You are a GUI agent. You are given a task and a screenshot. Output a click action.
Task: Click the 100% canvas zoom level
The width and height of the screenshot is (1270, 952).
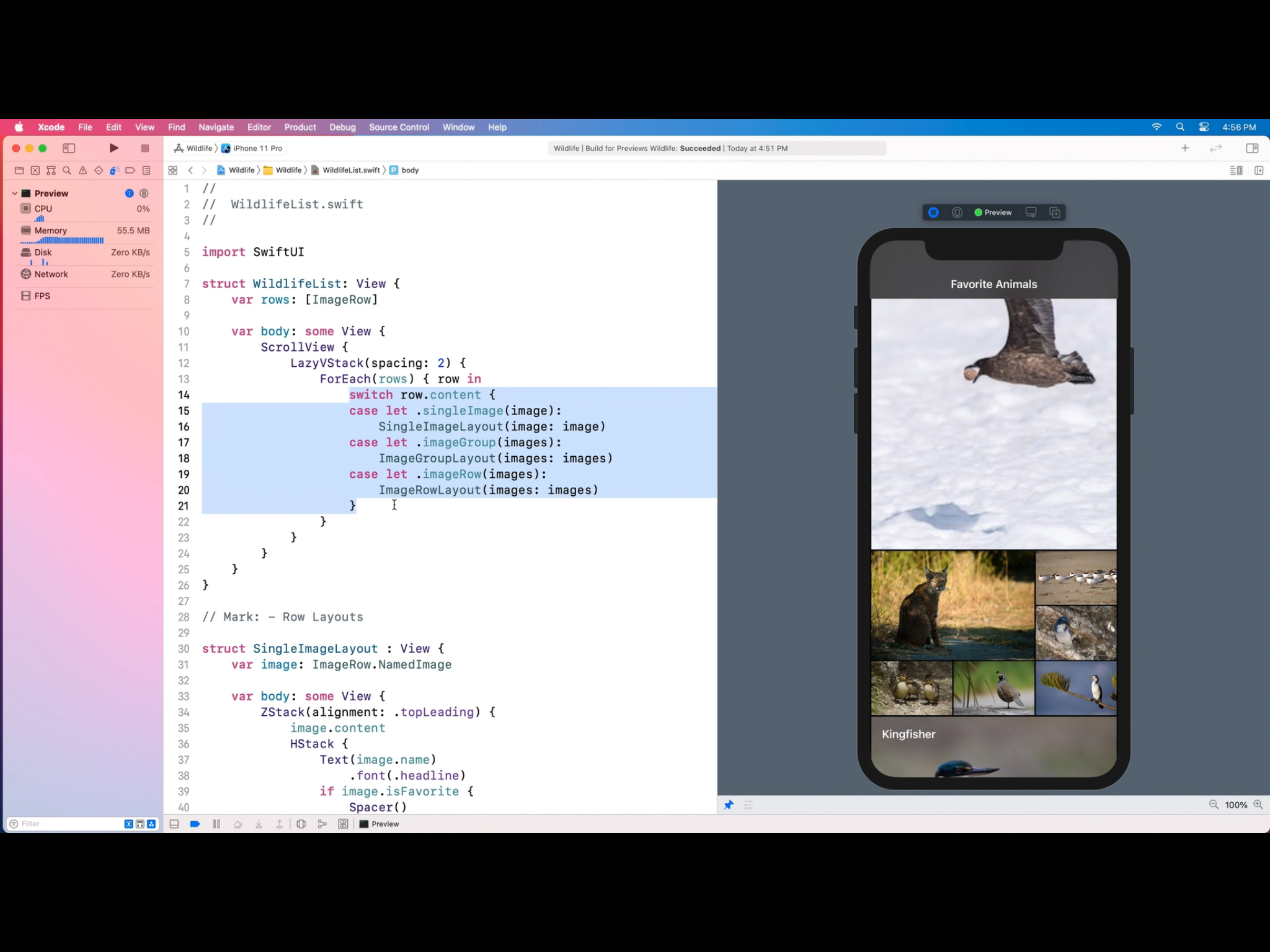(x=1236, y=805)
